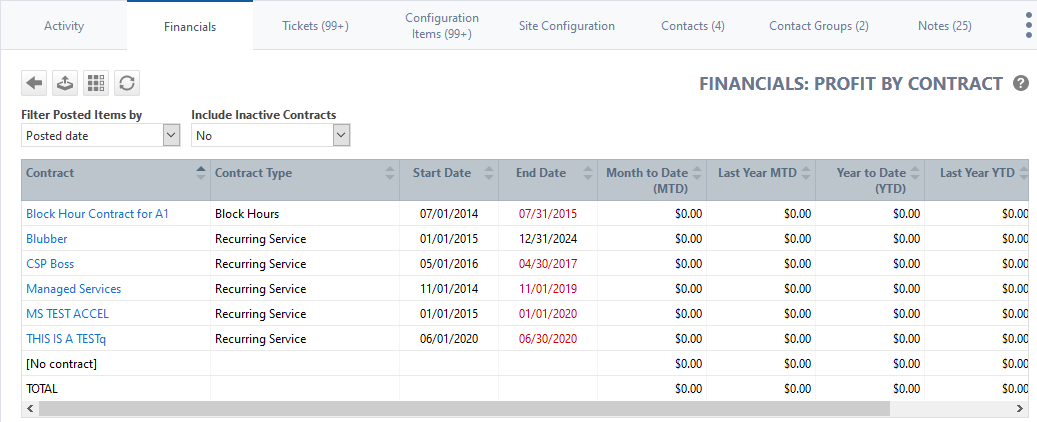Sort by End Date column arrows
Screen dimensions: 1037x422
[588, 173]
